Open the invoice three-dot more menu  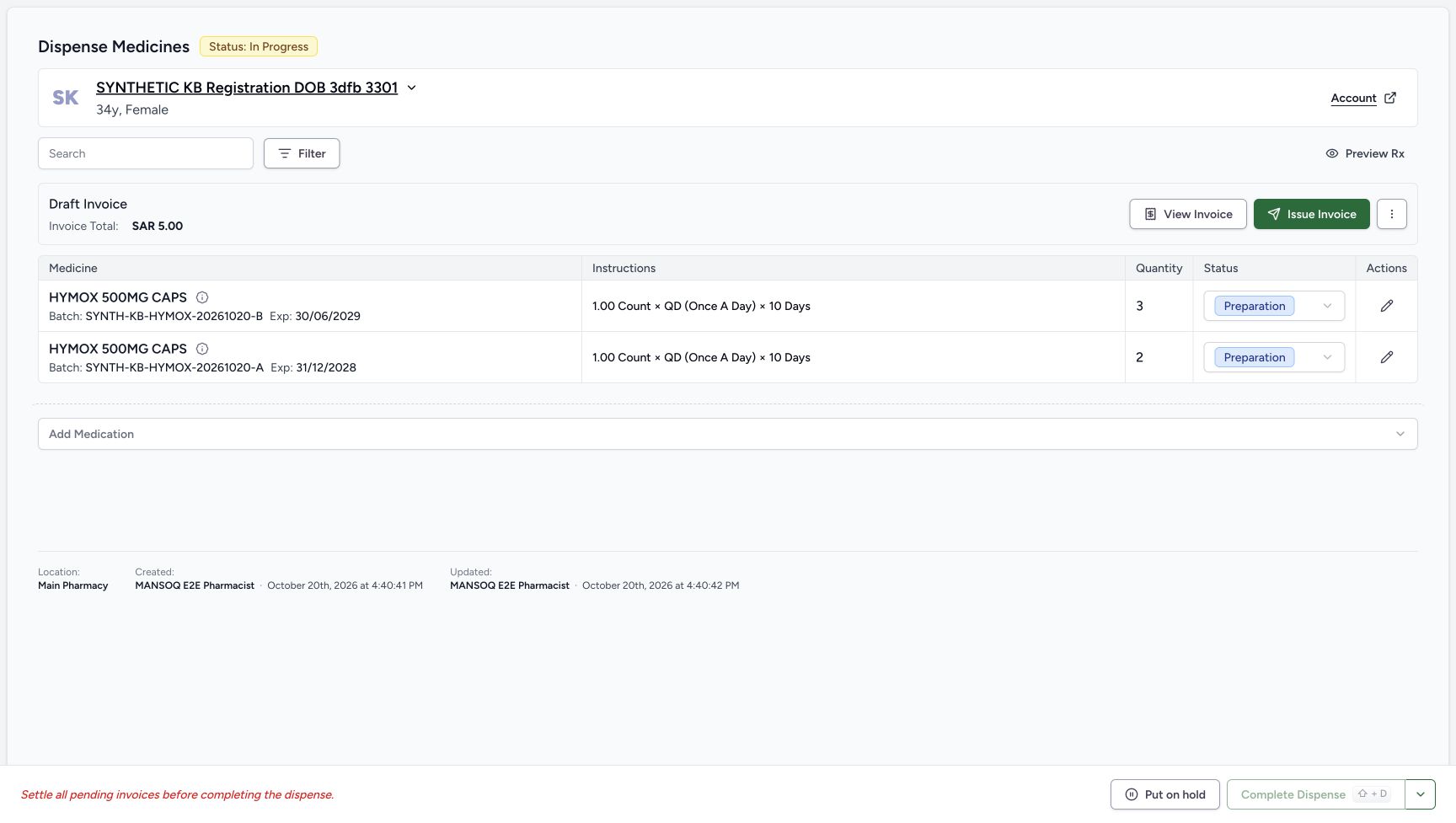(x=1392, y=214)
